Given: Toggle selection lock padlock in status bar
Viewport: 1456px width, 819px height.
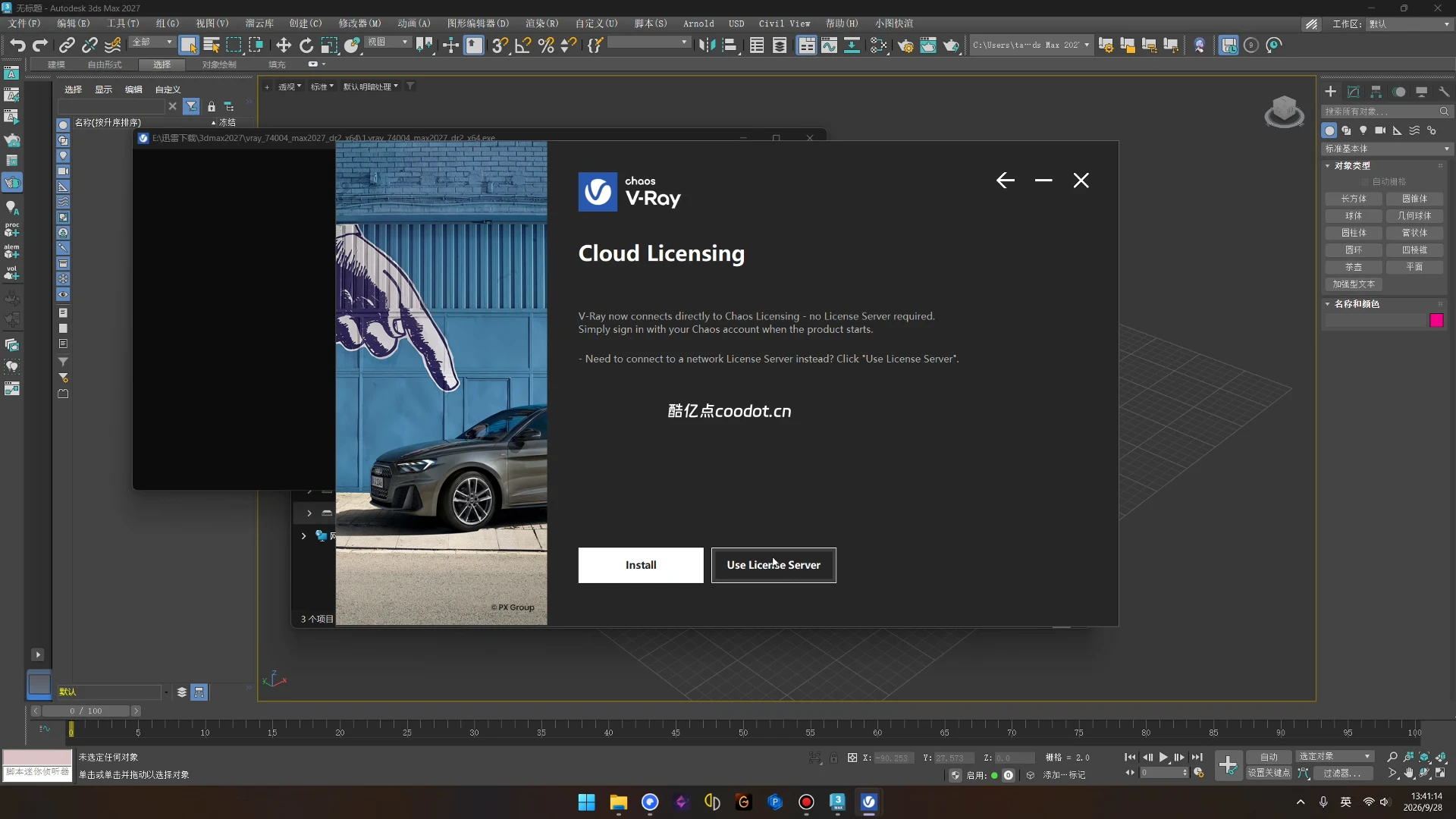Looking at the screenshot, I should click(833, 758).
